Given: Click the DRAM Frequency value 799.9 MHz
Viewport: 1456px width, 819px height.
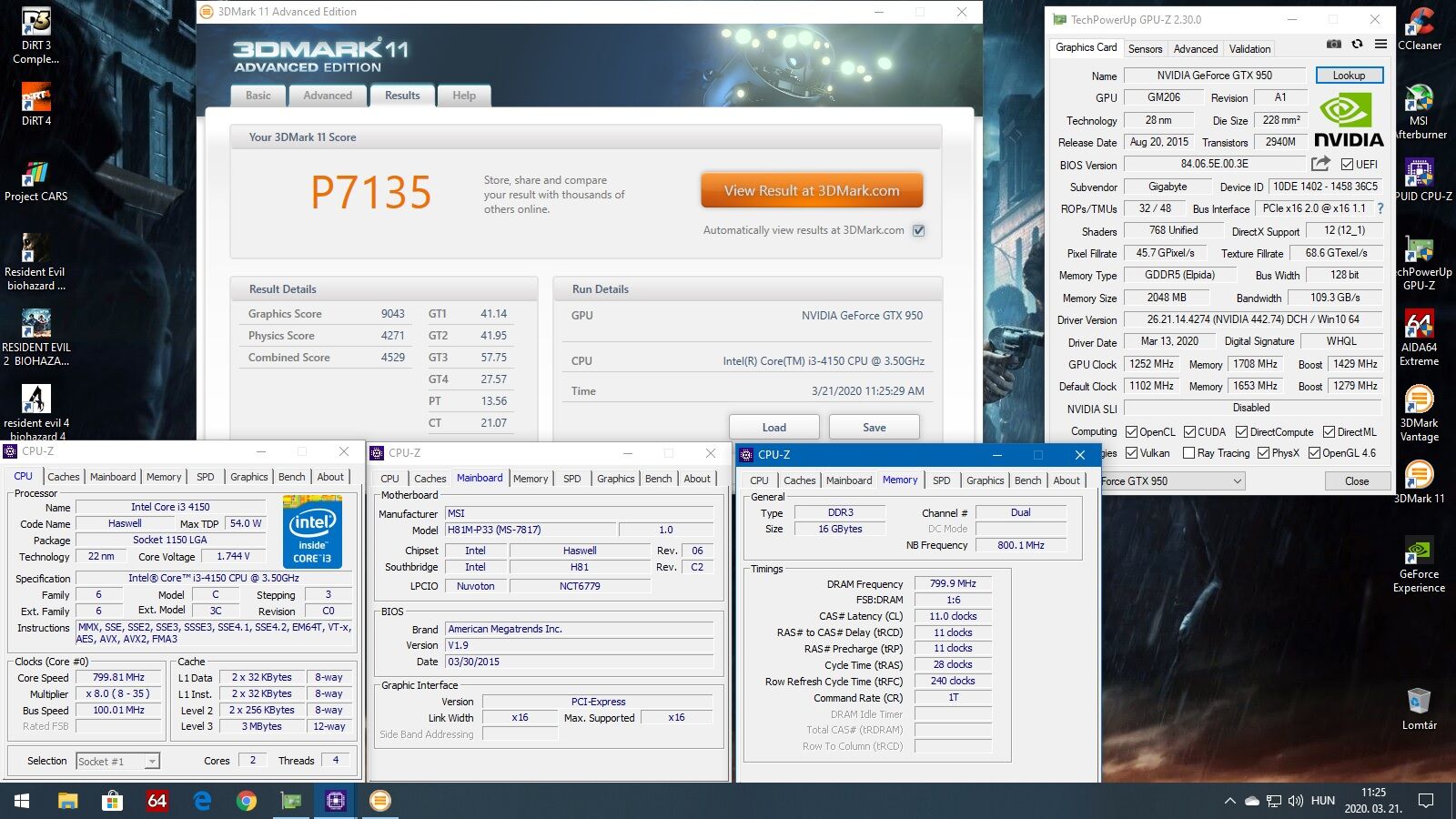Looking at the screenshot, I should (953, 584).
